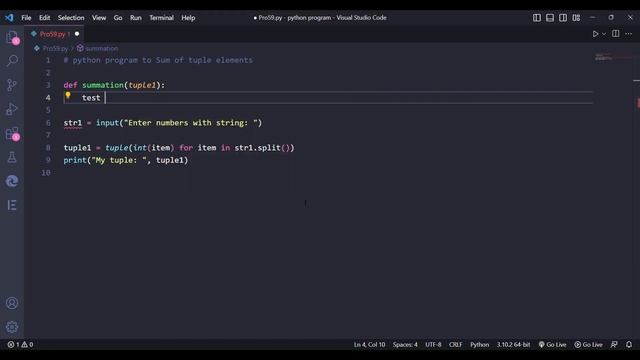Screen dimensions: 640x360
Task: Open the Extensions view
Action: 12,133
